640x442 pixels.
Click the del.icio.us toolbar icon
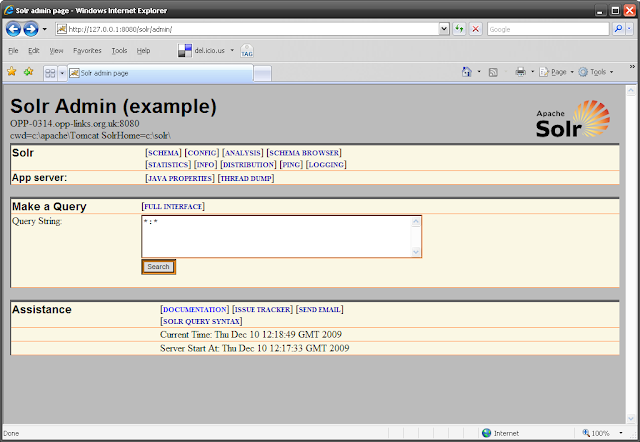[x=184, y=51]
